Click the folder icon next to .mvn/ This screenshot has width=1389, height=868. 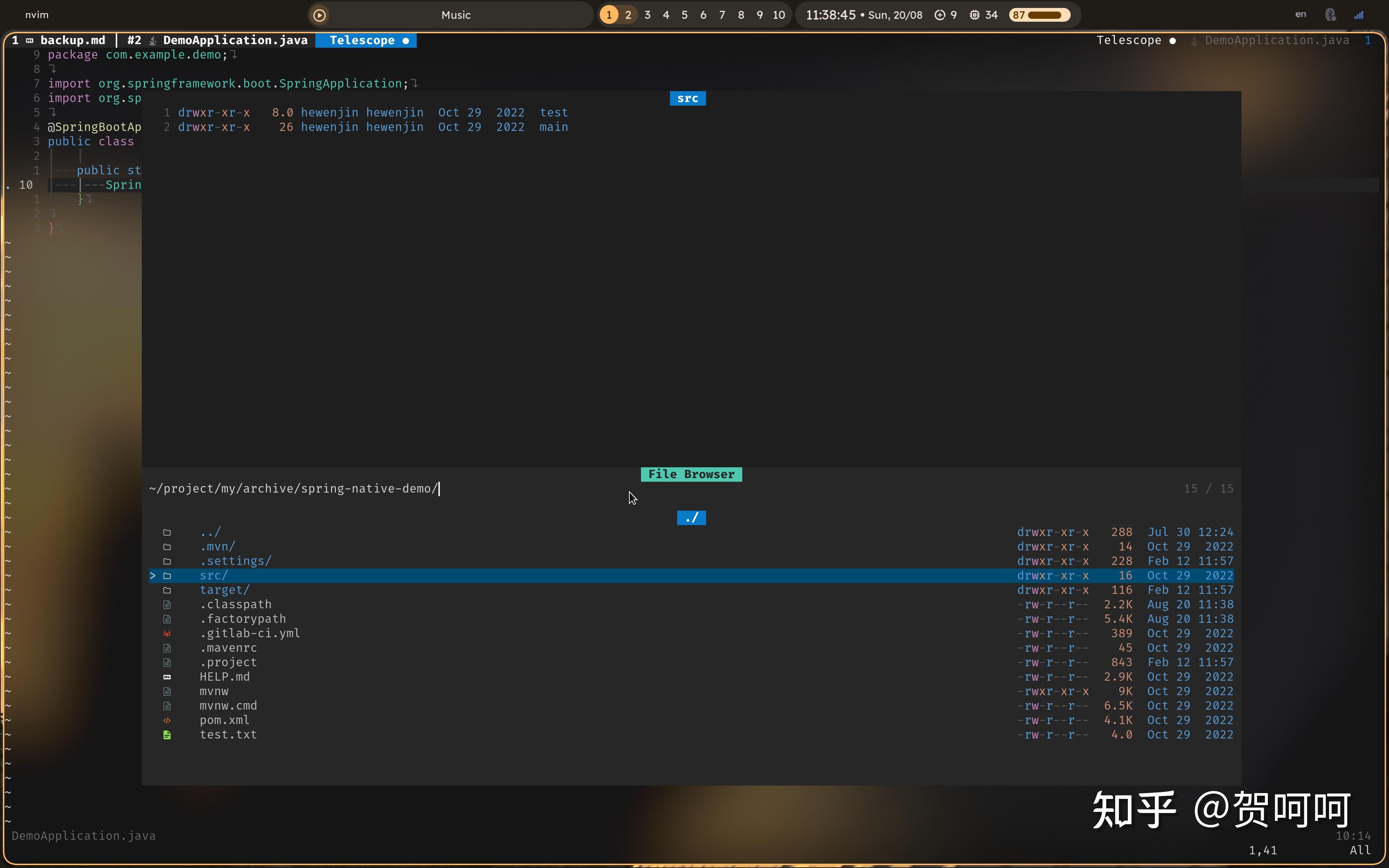point(167,546)
